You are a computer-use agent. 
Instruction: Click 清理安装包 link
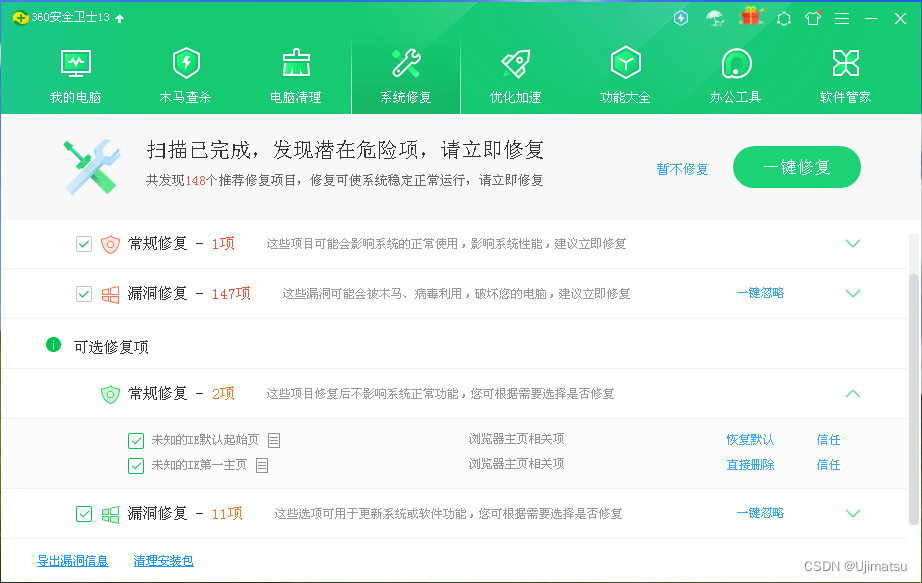pos(163,561)
